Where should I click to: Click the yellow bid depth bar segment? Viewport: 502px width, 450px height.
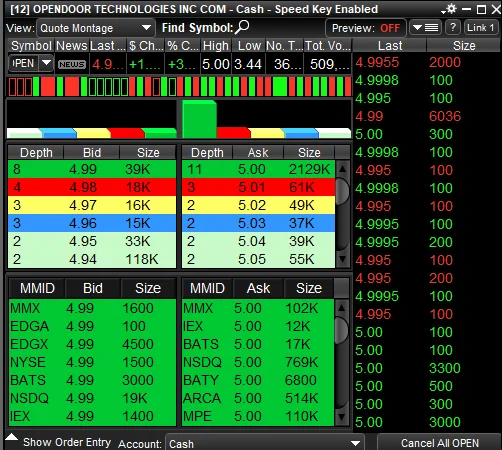[92, 133]
